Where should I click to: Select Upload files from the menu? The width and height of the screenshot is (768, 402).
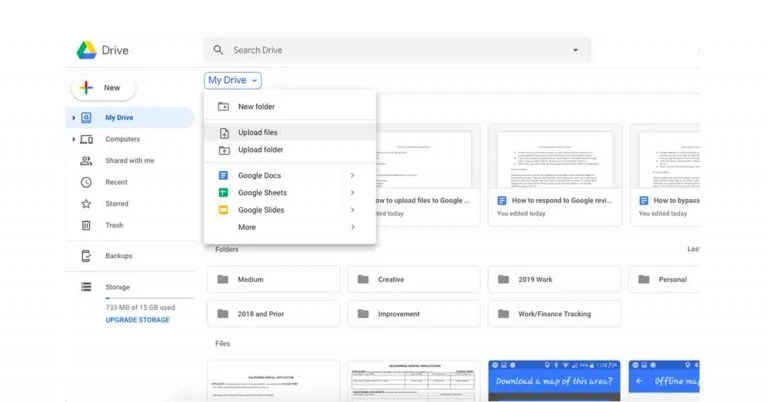[x=257, y=132]
